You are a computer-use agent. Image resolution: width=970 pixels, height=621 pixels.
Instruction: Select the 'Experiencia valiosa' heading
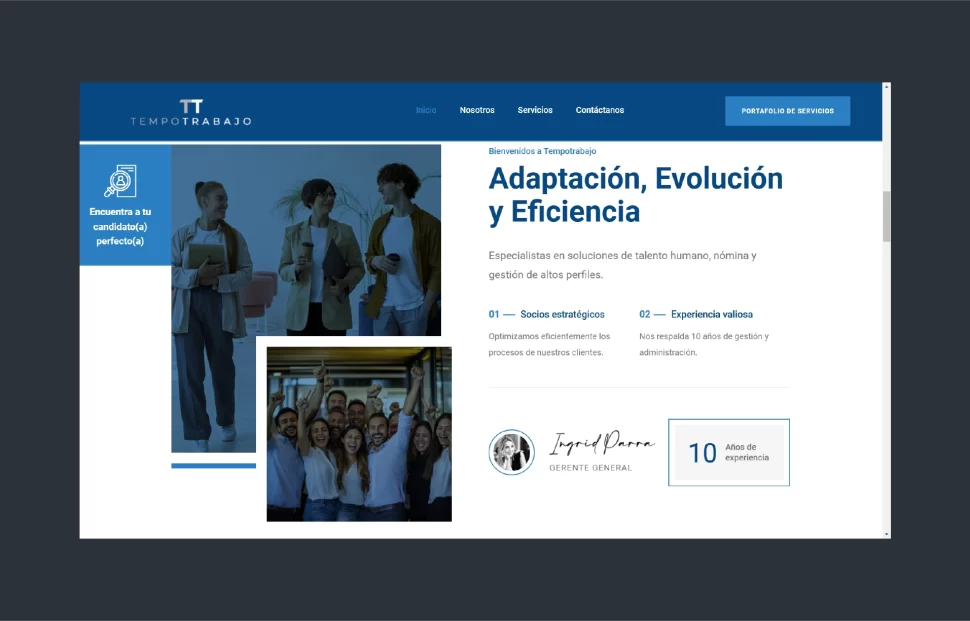[711, 314]
